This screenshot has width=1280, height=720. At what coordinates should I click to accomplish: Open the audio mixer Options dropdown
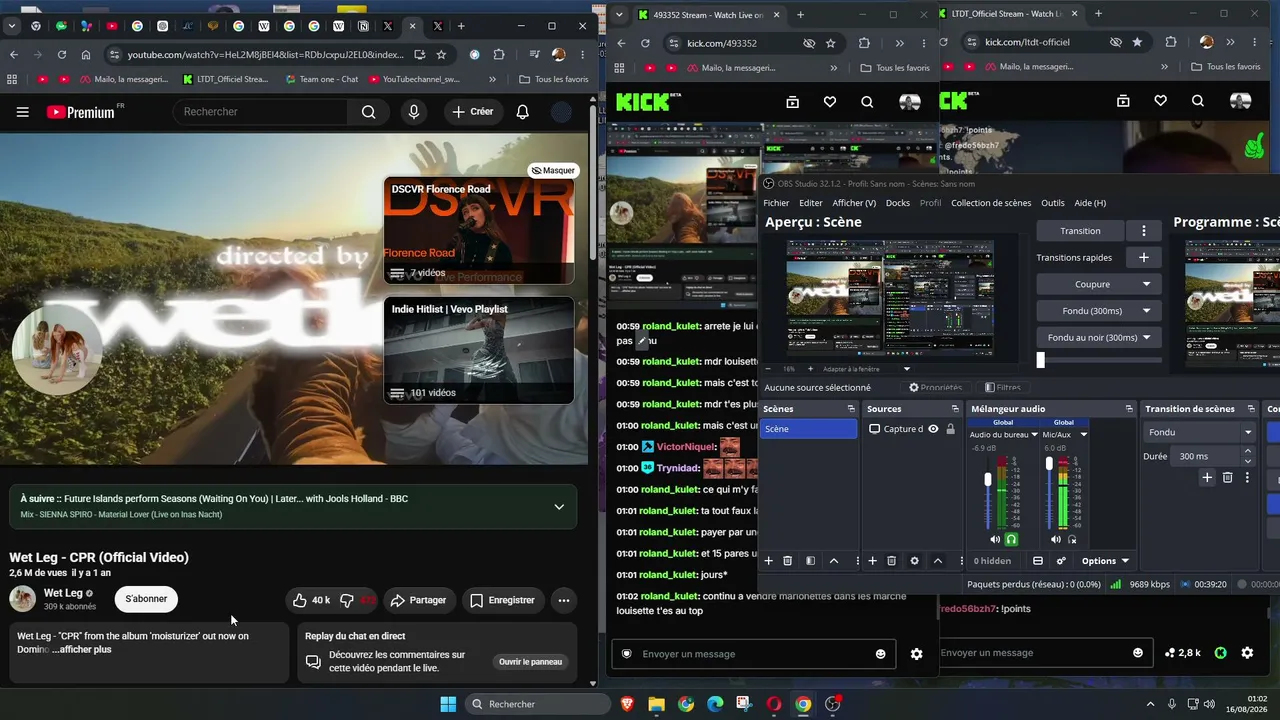click(1105, 561)
